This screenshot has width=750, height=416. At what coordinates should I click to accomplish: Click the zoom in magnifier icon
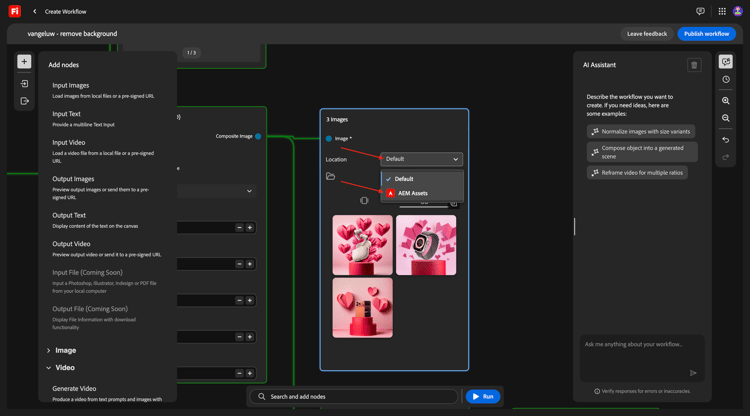click(726, 101)
